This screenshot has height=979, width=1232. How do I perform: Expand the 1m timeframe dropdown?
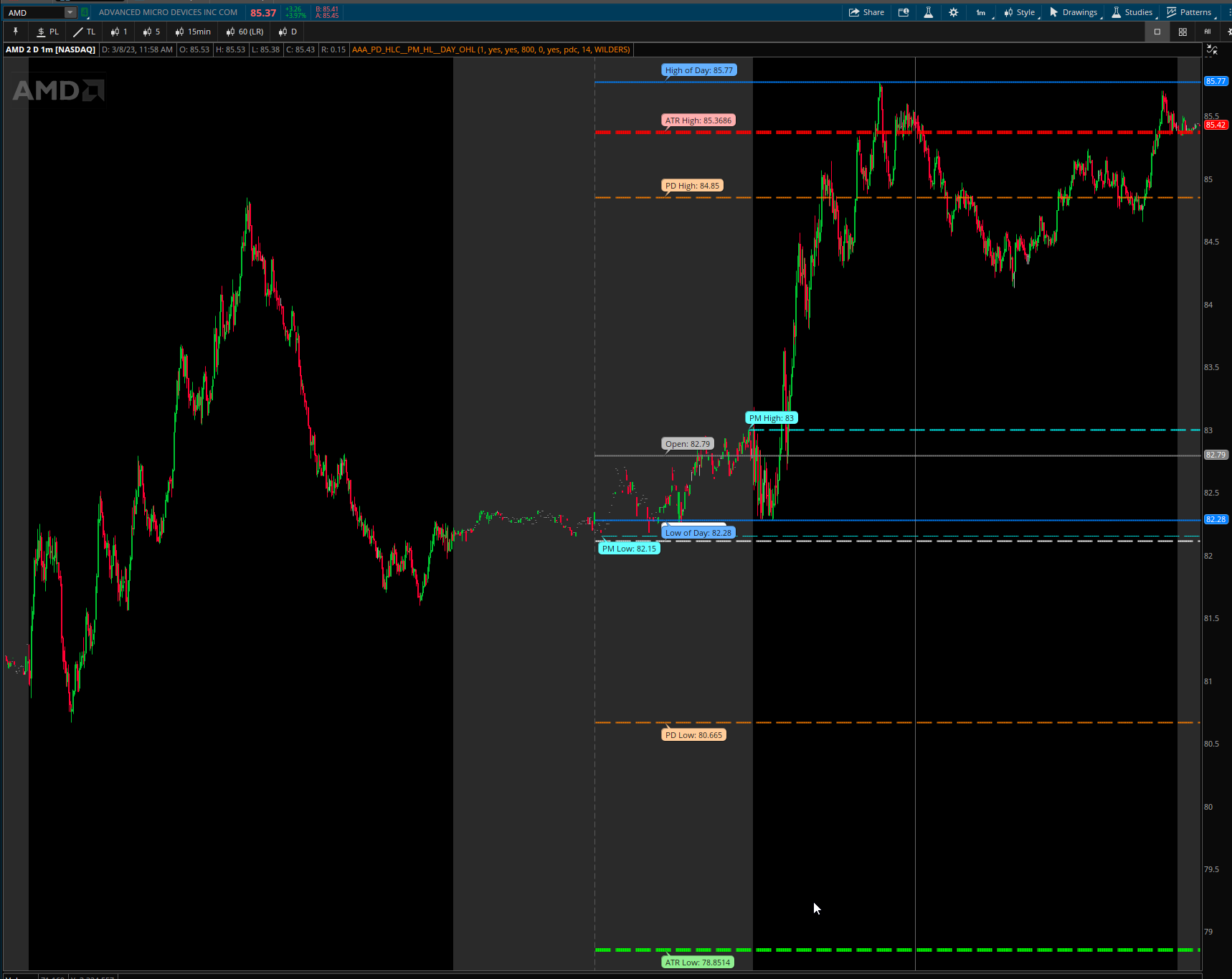point(981,12)
